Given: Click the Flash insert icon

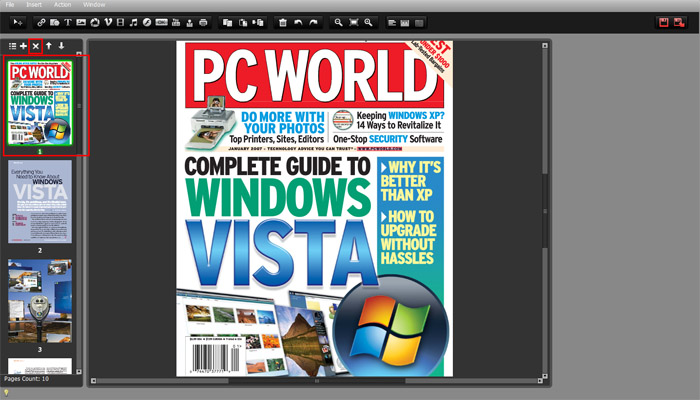Looking at the screenshot, I should click(x=147, y=22).
